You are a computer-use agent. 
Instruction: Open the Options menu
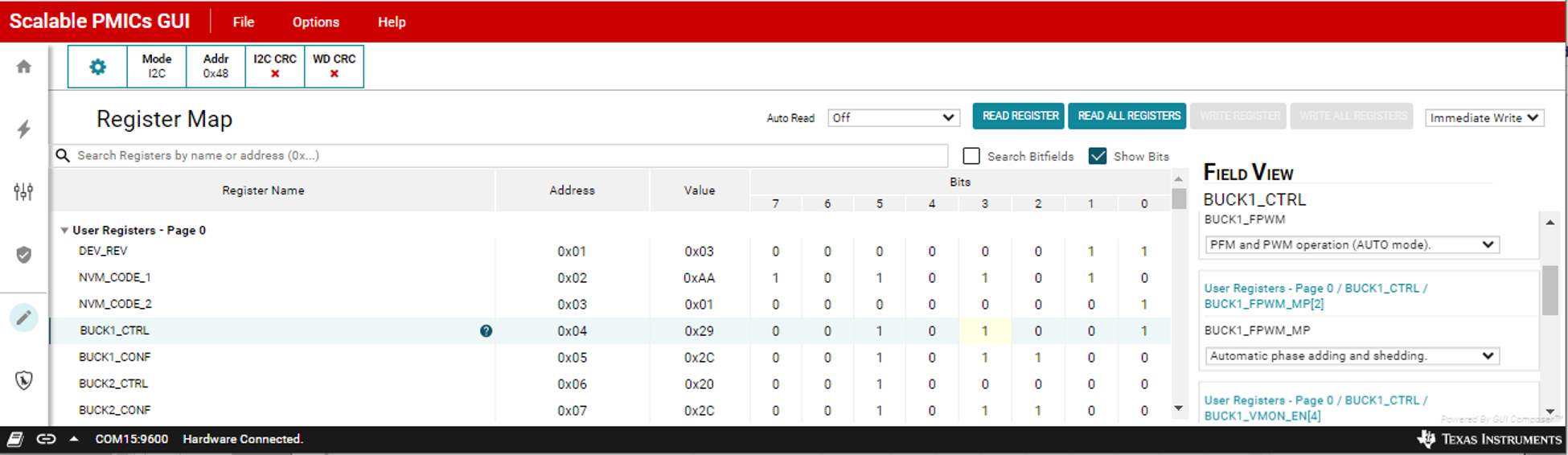315,23
